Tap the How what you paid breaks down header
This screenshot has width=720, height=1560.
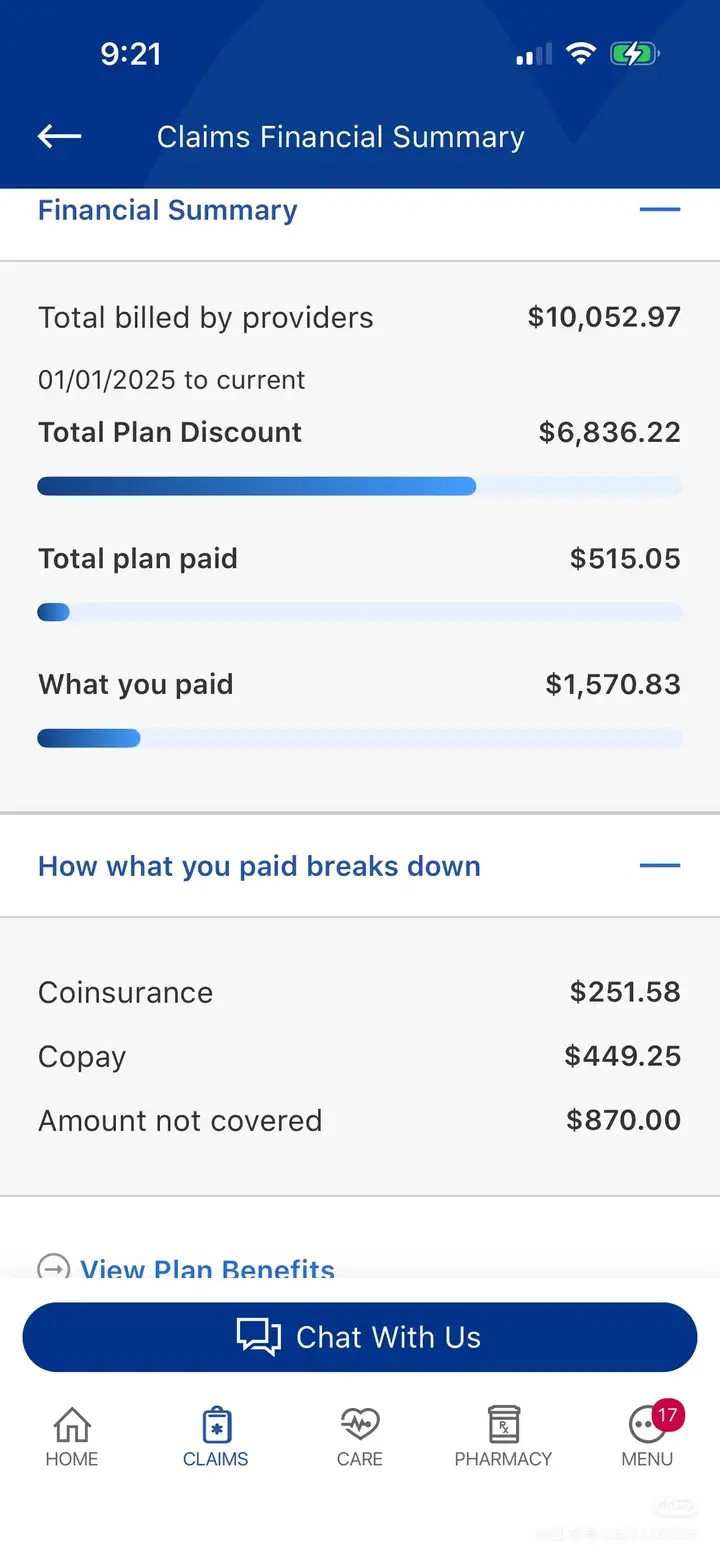tap(259, 866)
